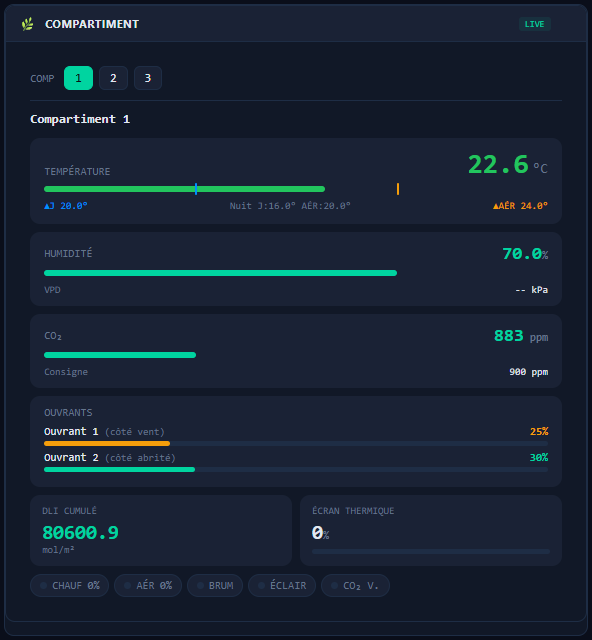Click the COMP label
Screen dimensions: 592x640
42,78
